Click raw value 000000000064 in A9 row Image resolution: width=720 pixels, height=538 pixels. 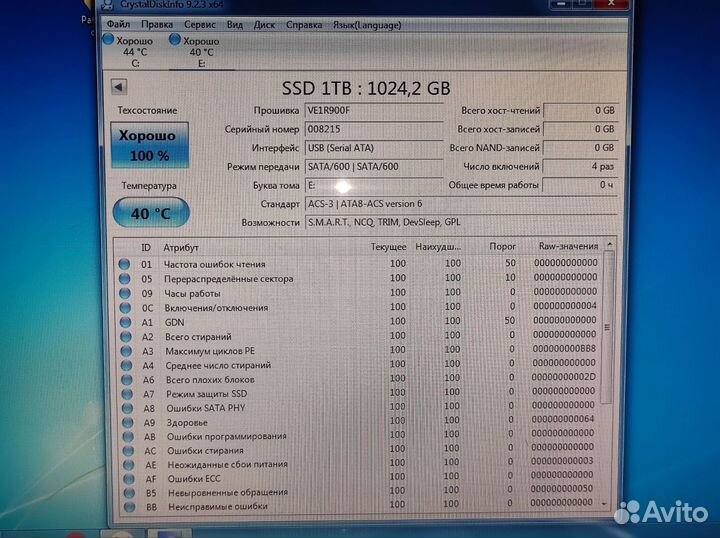click(x=563, y=419)
